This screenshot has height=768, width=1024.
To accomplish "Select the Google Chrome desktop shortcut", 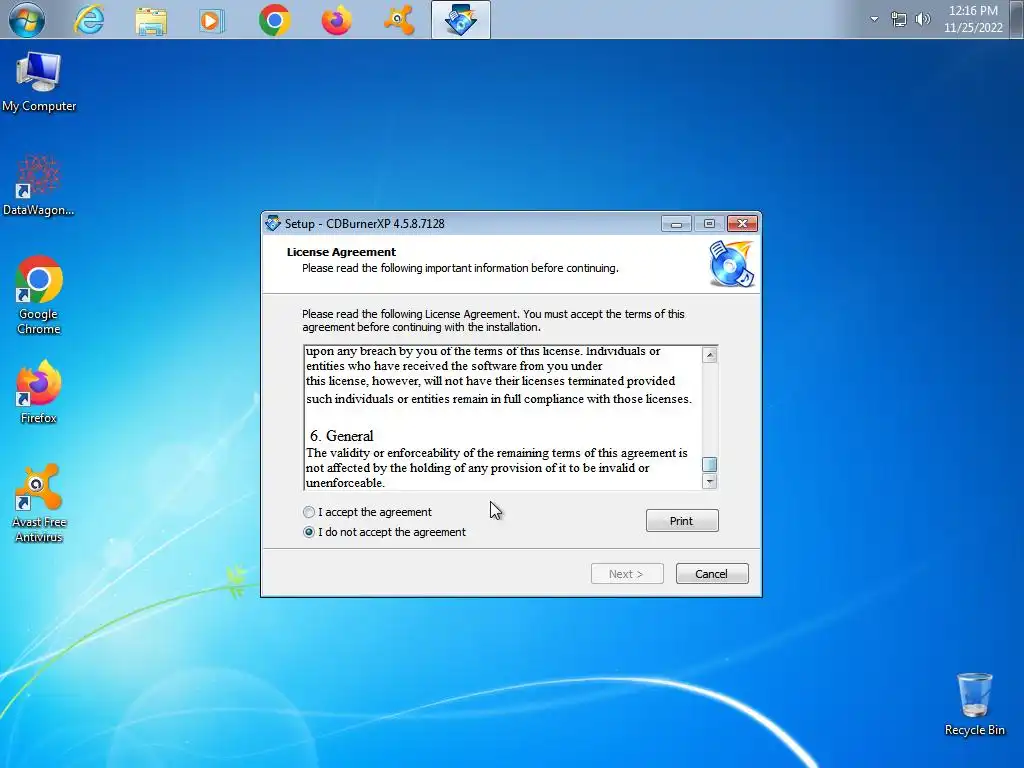I will (39, 295).
